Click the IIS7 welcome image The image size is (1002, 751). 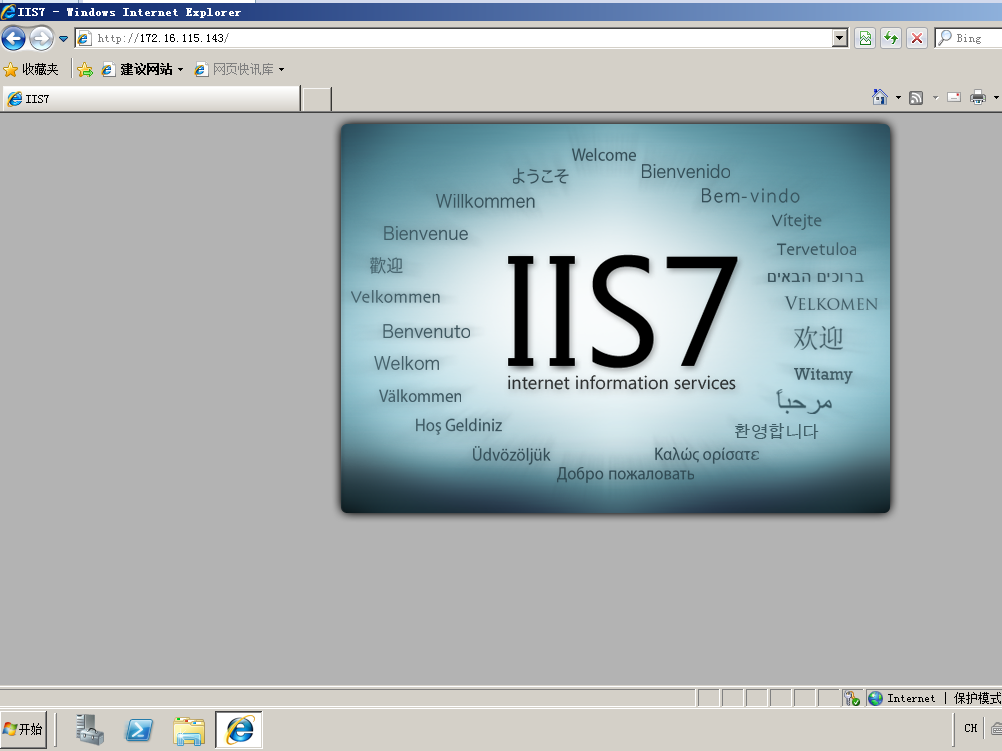point(615,318)
